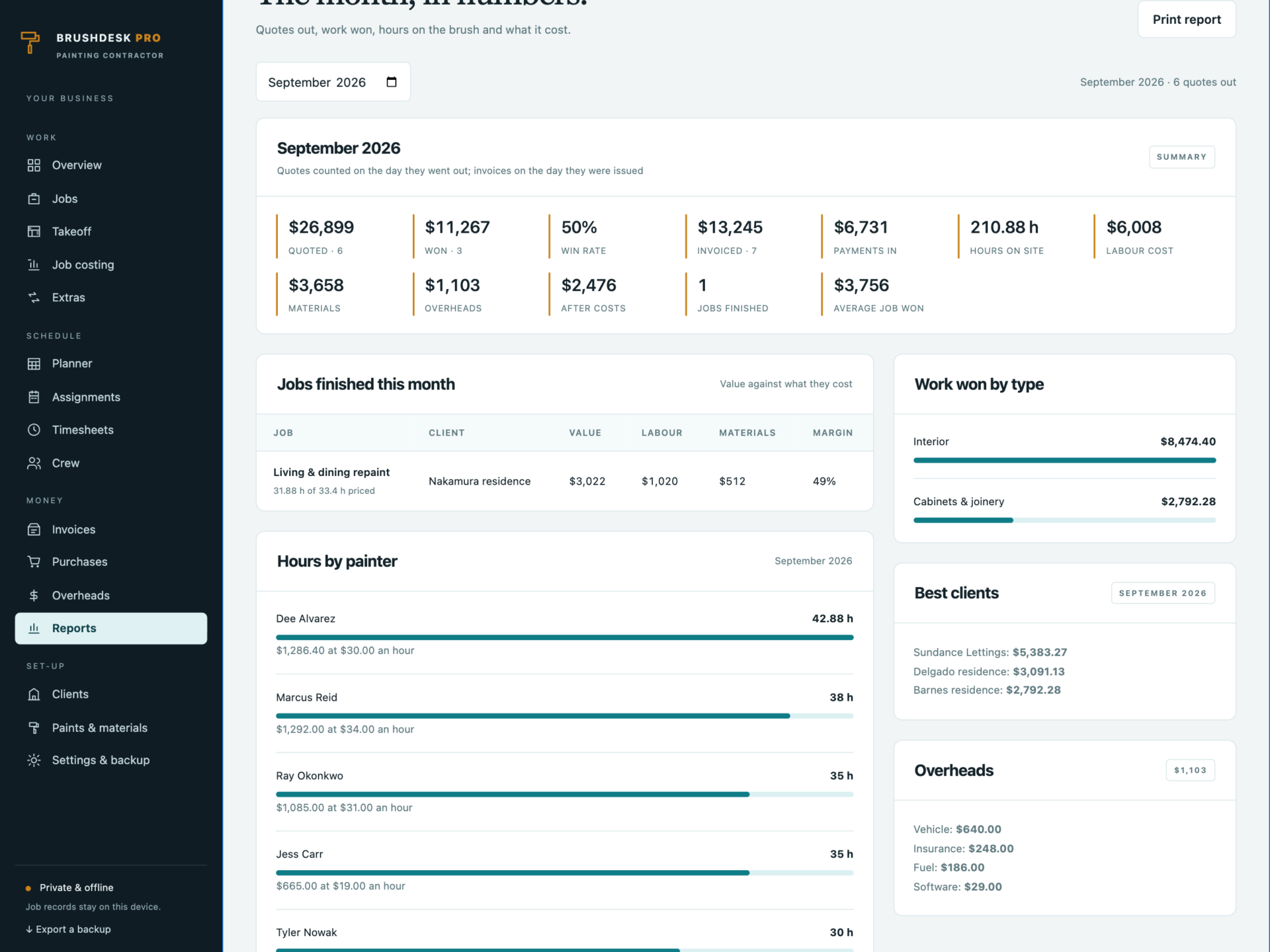Click the Nakamura residence client cell
Screen dimensions: 1270x952
tap(480, 481)
